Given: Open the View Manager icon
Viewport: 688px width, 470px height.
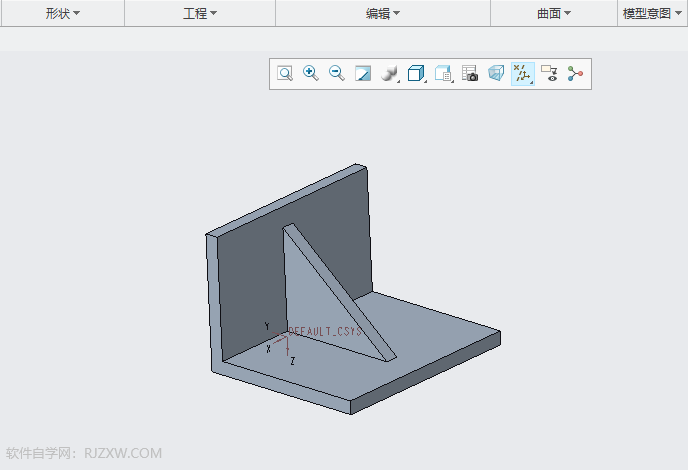Looking at the screenshot, I should pyautogui.click(x=444, y=74).
